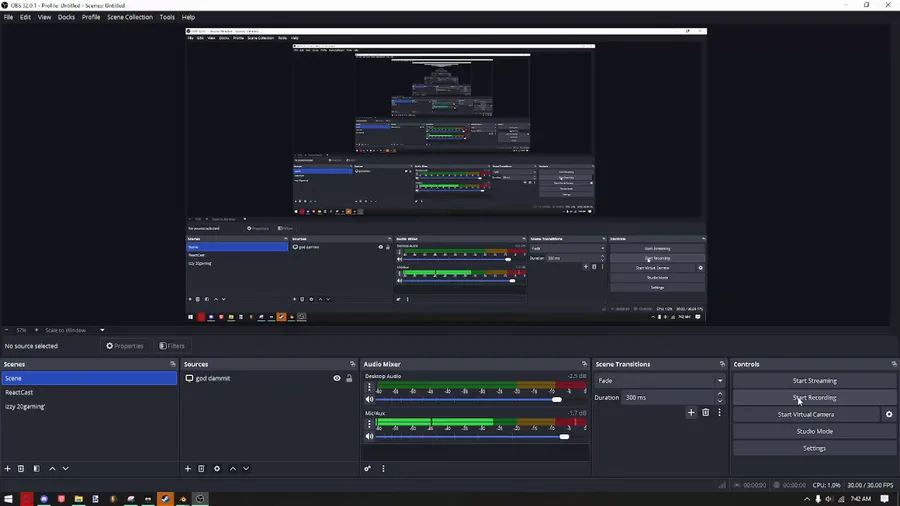Open the Docks menu
The height and width of the screenshot is (506, 900).
tap(66, 17)
